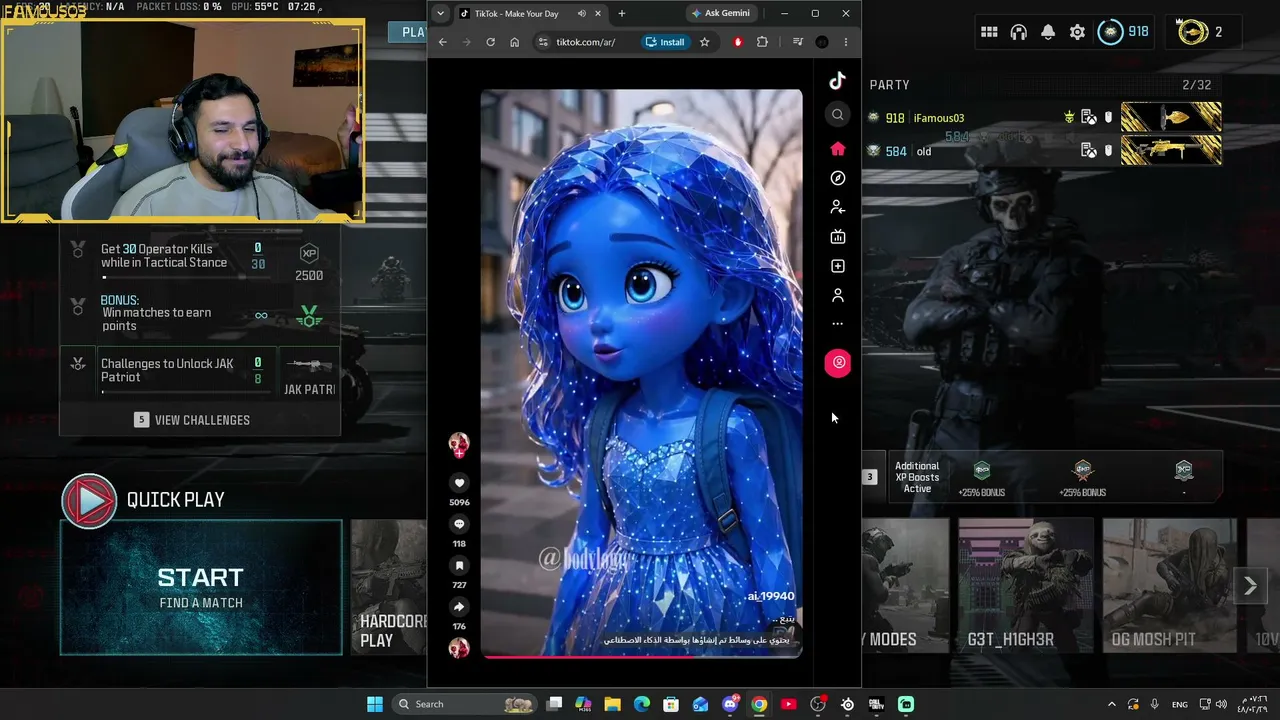The image size is (1280, 720).
Task: Select the Hardcore Quick Play card
Action: 389,587
